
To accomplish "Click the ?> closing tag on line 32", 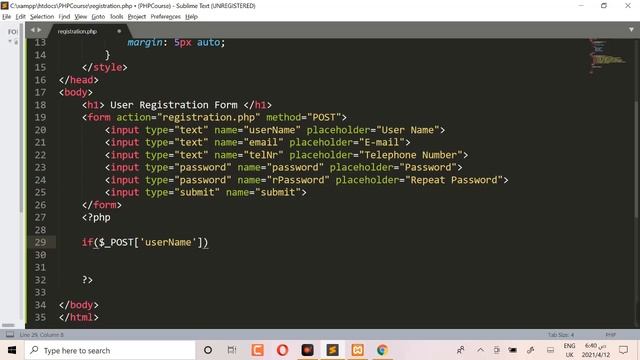I will pyautogui.click(x=87, y=280).
